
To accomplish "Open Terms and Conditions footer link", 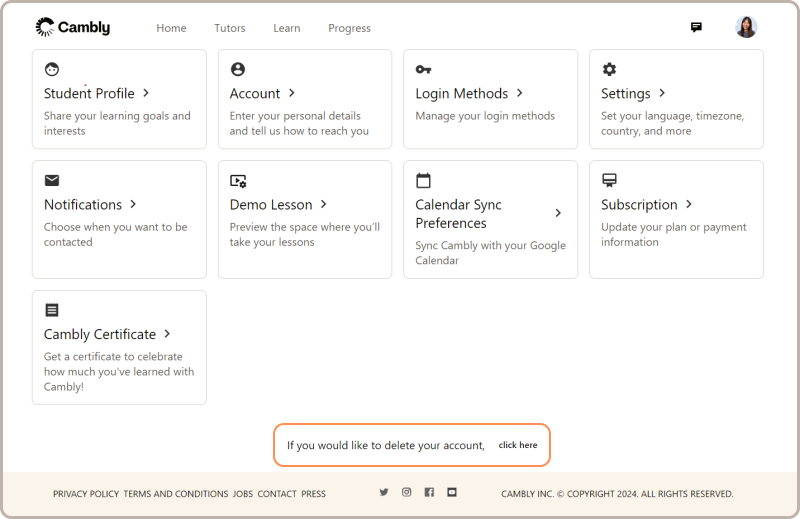I will point(176,494).
